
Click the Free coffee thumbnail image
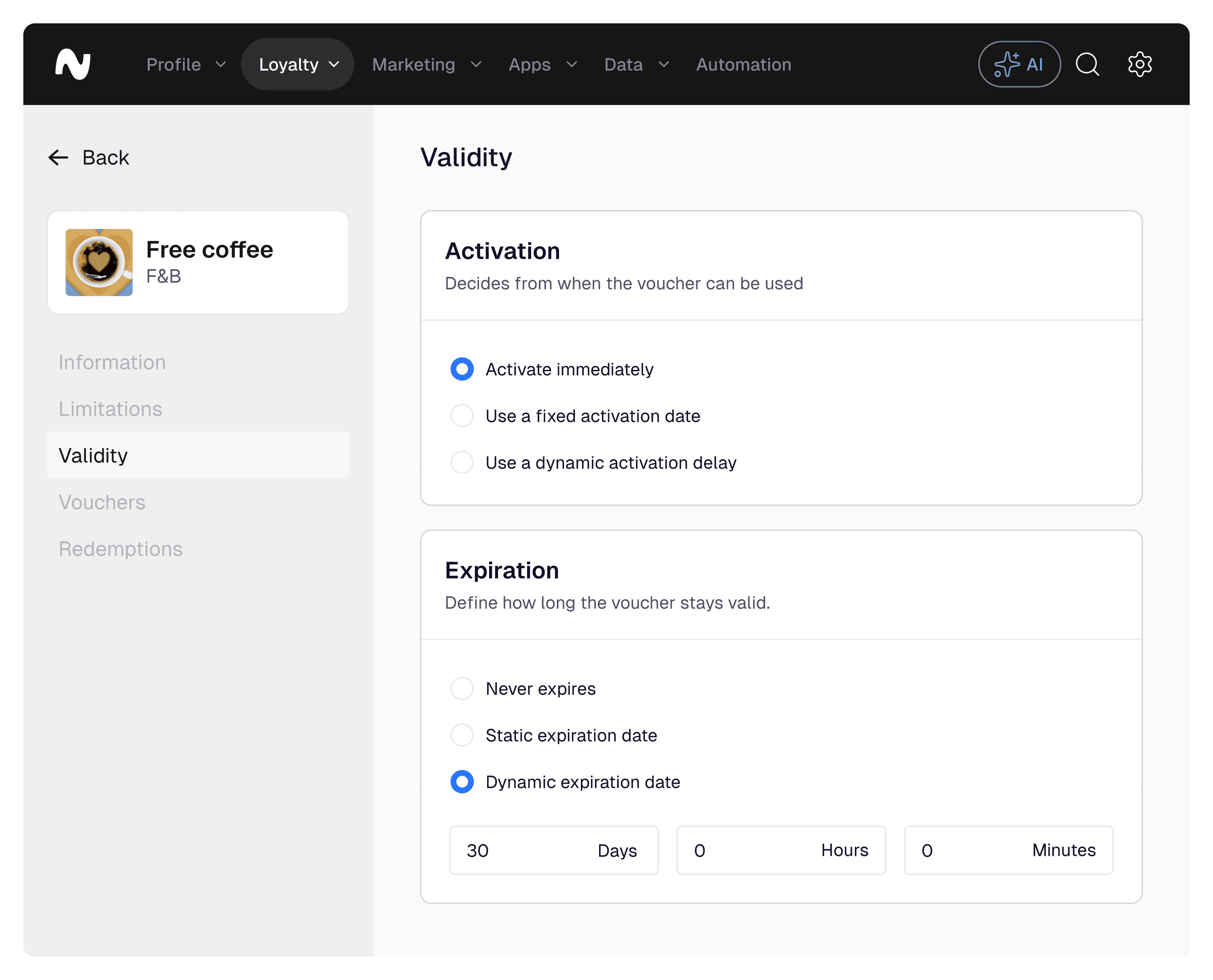pyautogui.click(x=100, y=262)
